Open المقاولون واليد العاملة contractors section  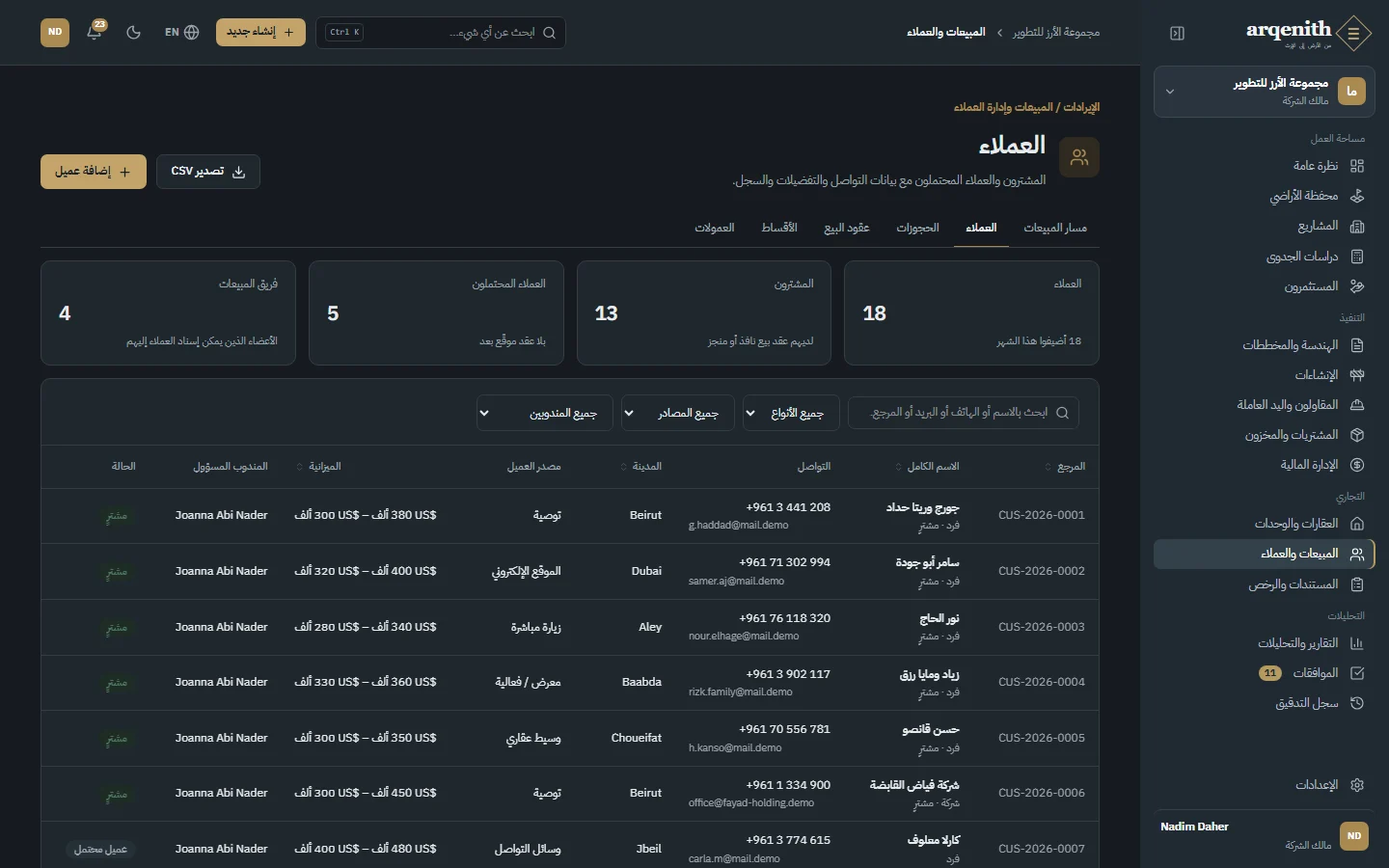(x=1264, y=405)
